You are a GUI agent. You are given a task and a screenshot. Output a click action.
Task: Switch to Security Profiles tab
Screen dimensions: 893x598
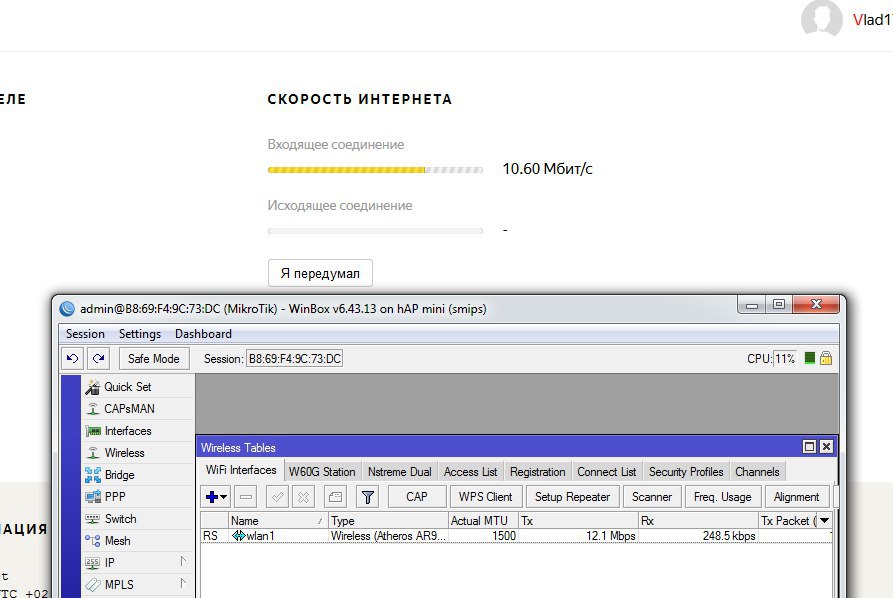click(686, 472)
